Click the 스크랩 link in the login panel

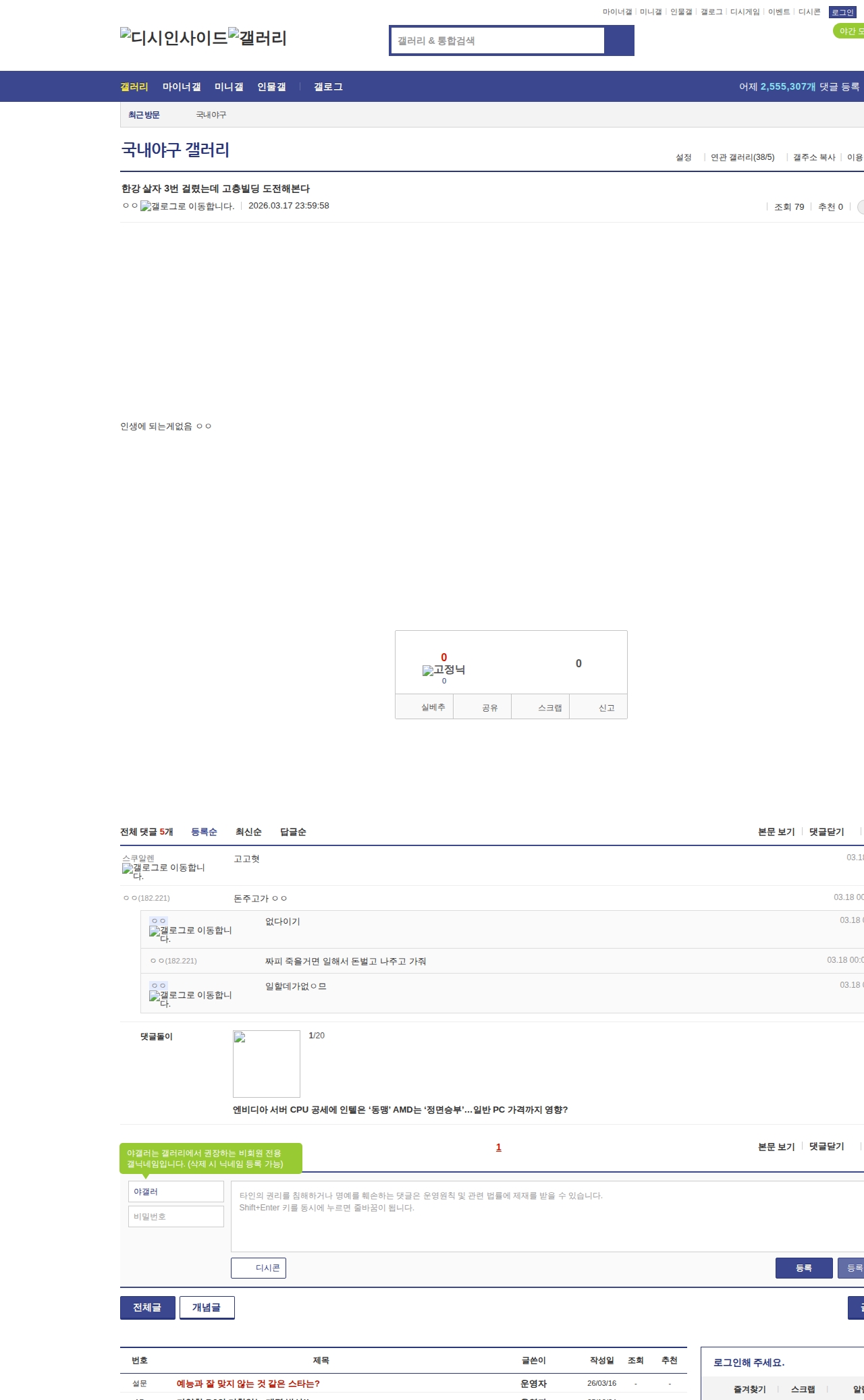point(803,1389)
